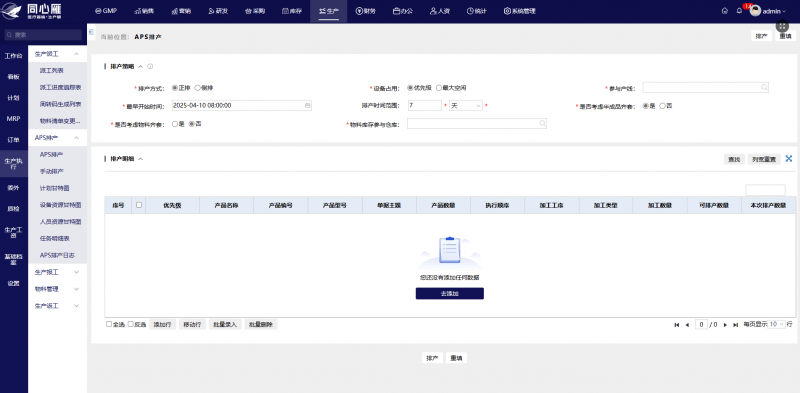The height and width of the screenshot is (393, 800).
Task: Click the 批量录入 button
Action: click(x=225, y=325)
